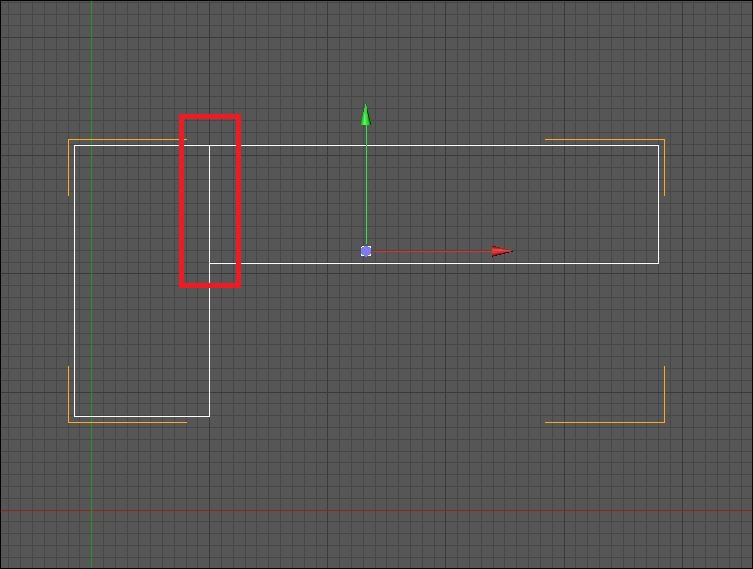
Task: Click the red X-axis arrow handle
Action: coord(502,251)
